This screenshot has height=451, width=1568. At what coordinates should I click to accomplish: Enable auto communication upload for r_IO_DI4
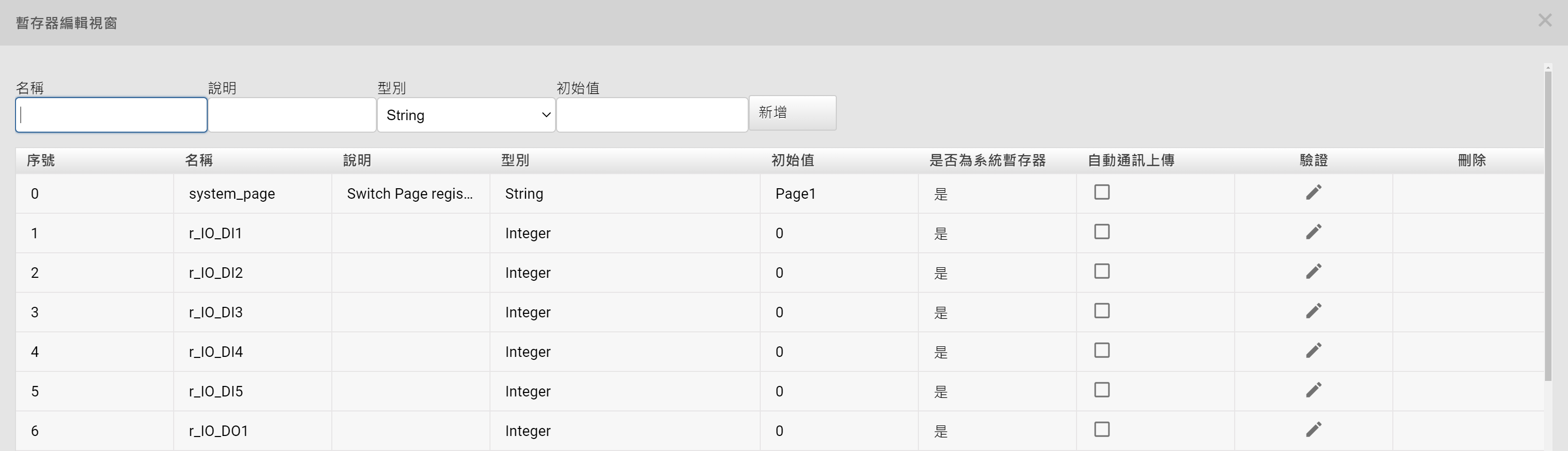coord(1102,350)
